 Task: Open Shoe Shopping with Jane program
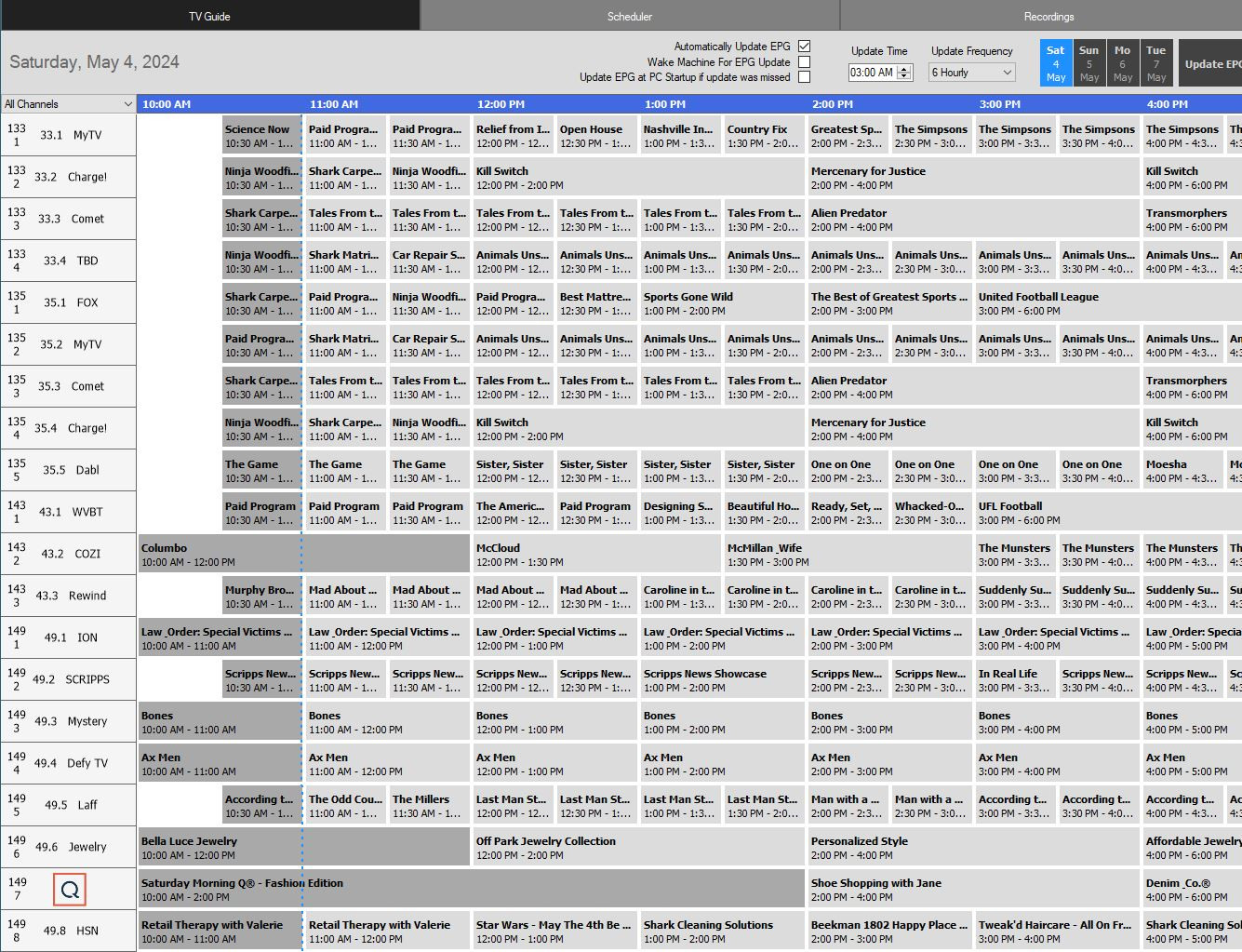click(x=973, y=889)
